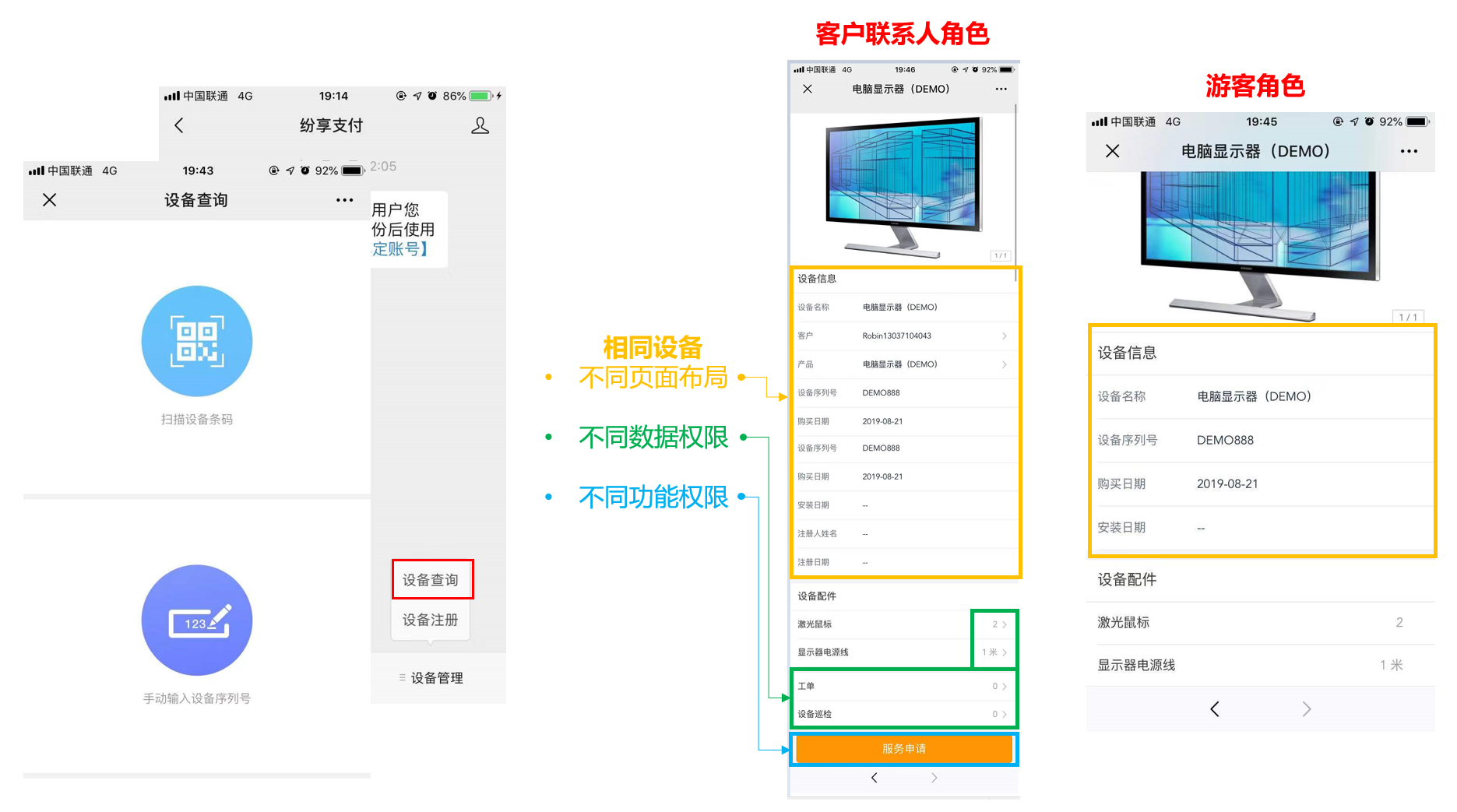This screenshot has height=812, width=1457.
Task: Select 设备注册 in the popup menu
Action: tap(431, 620)
